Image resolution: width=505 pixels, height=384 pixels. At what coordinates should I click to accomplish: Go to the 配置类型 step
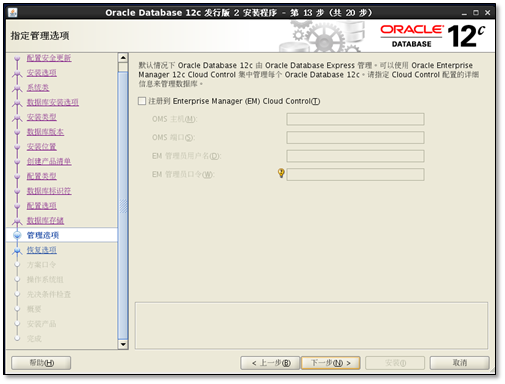42,176
